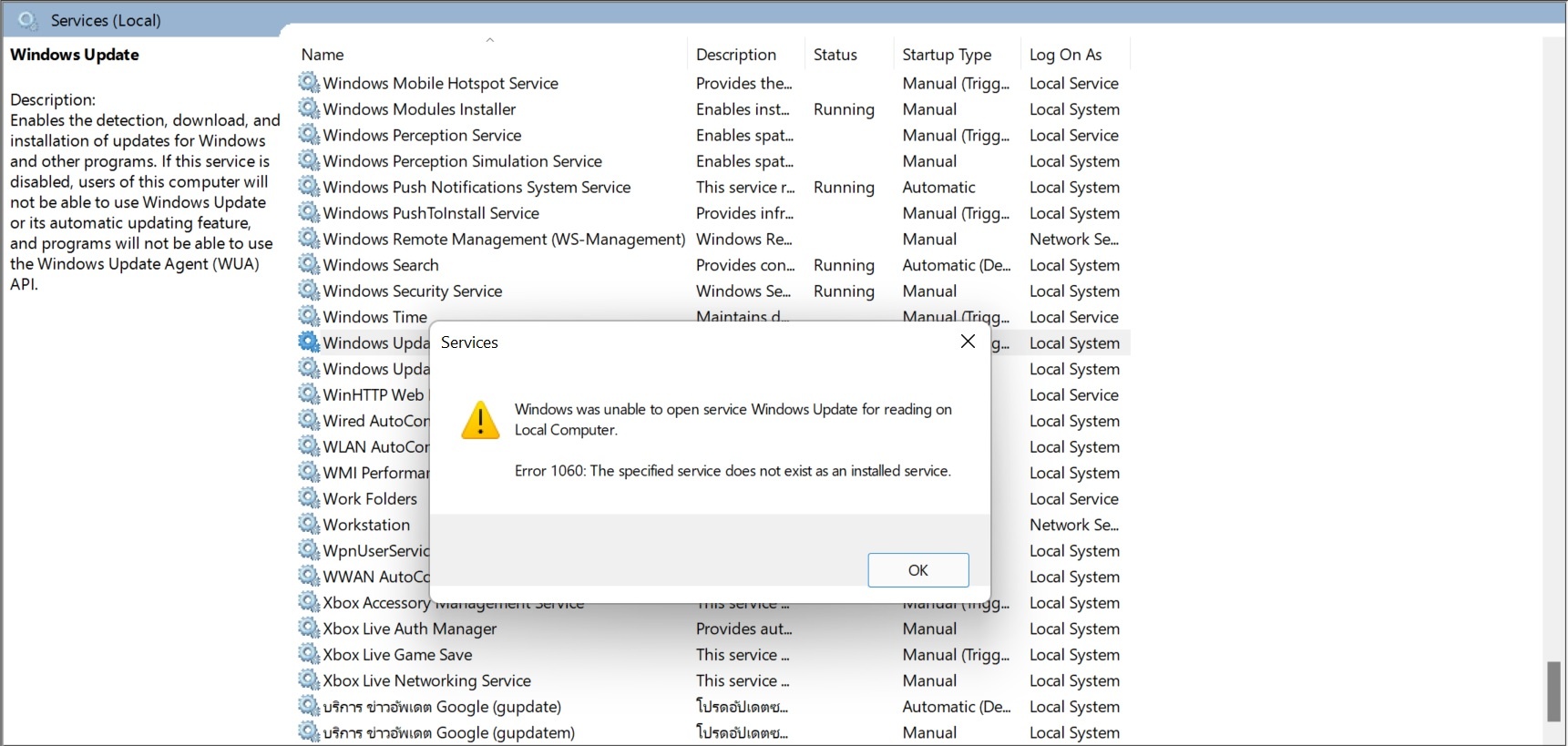This screenshot has height=746, width=1568.
Task: Click Running status of Windows Modules Installer
Action: click(844, 109)
